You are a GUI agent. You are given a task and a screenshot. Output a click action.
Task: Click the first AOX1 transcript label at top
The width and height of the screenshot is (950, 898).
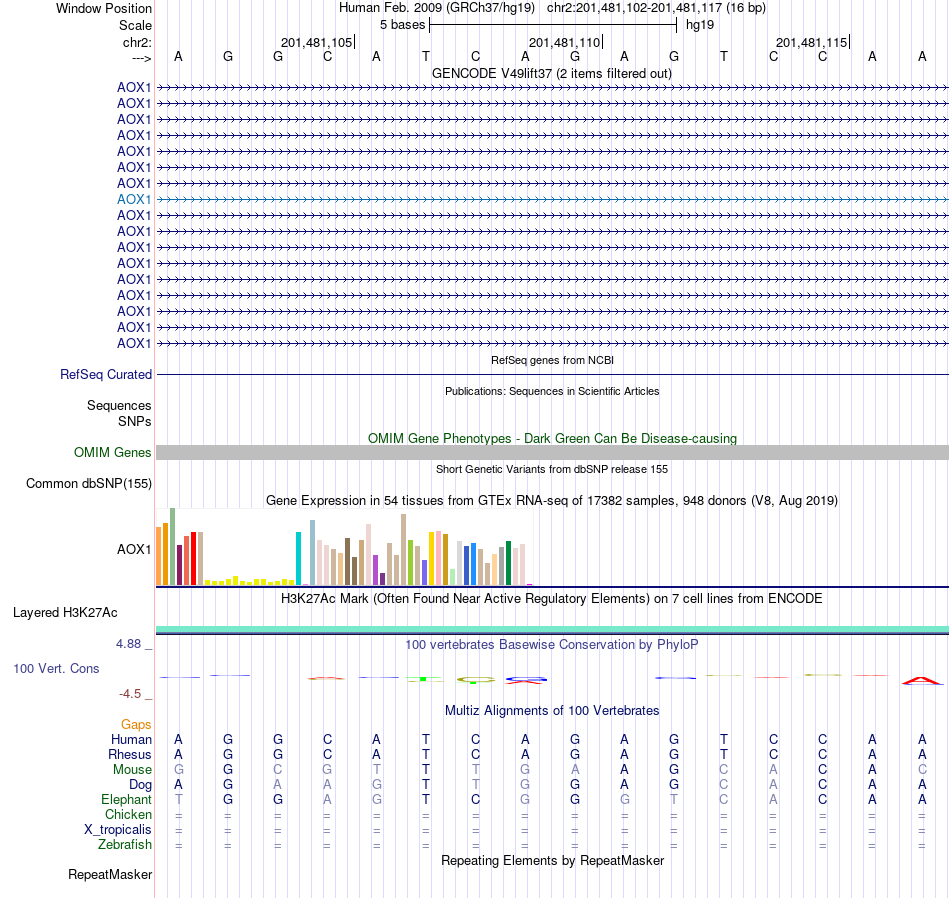pyautogui.click(x=134, y=87)
